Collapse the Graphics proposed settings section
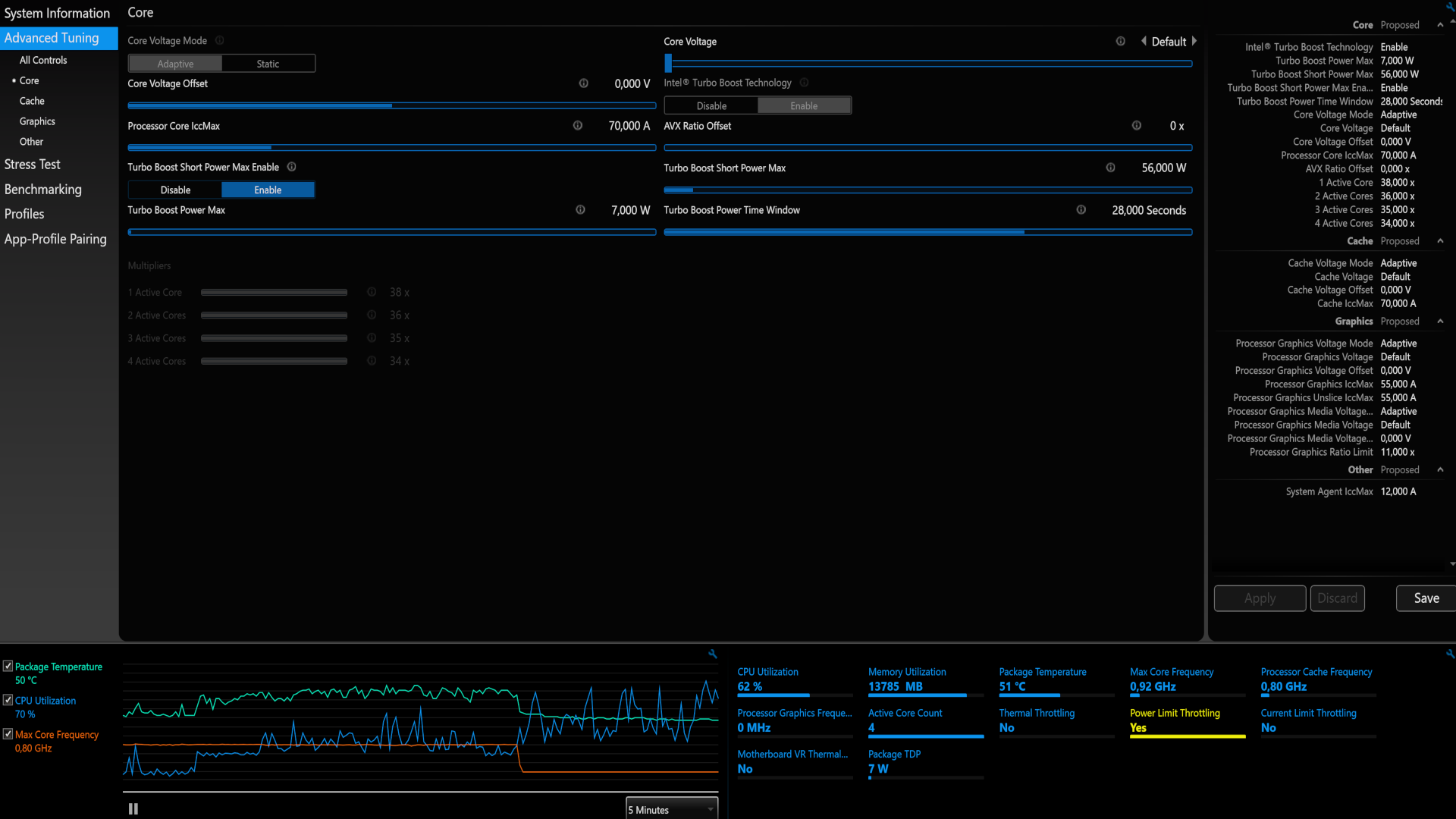 click(x=1440, y=322)
